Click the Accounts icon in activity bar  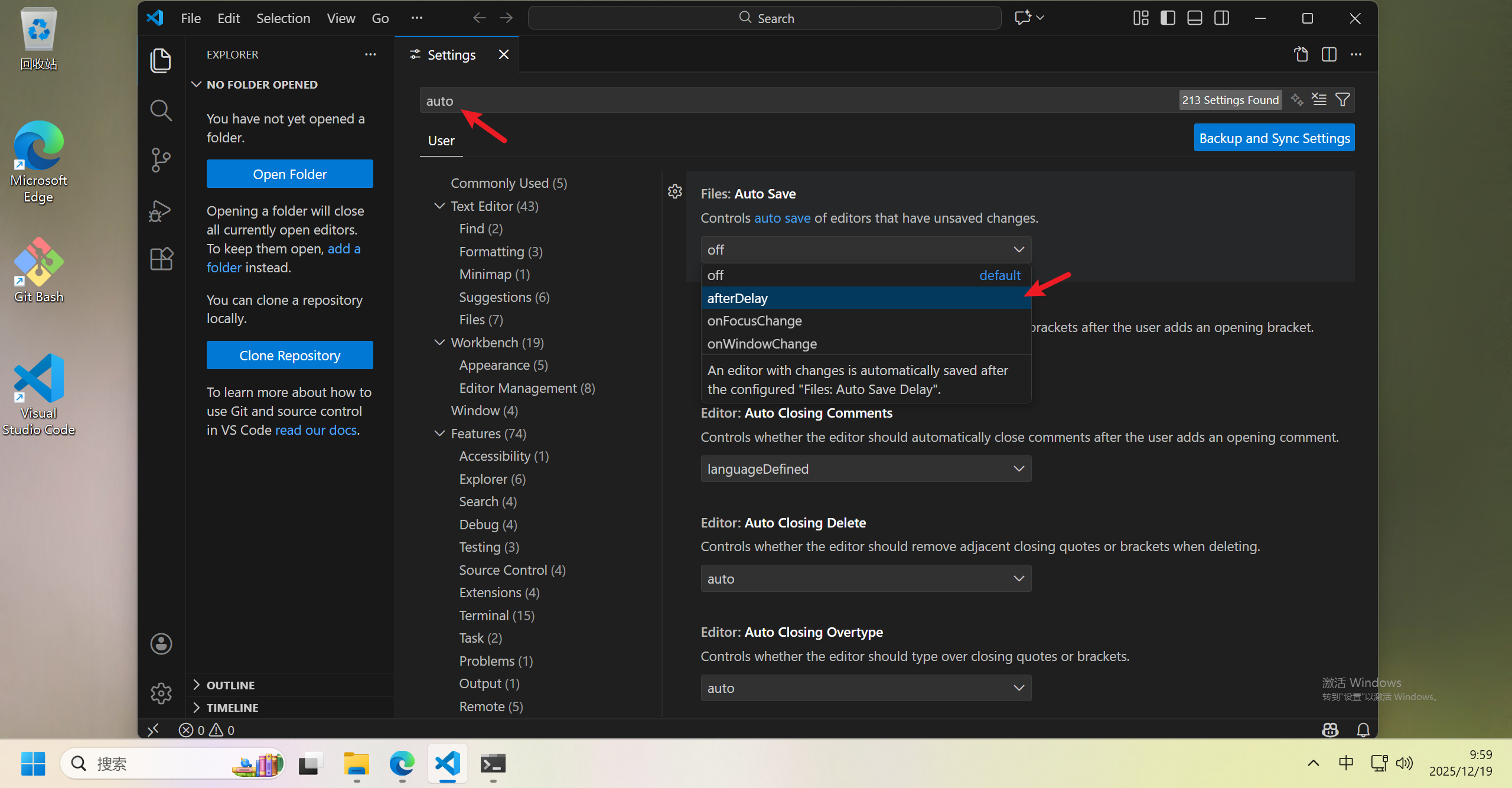click(x=161, y=644)
